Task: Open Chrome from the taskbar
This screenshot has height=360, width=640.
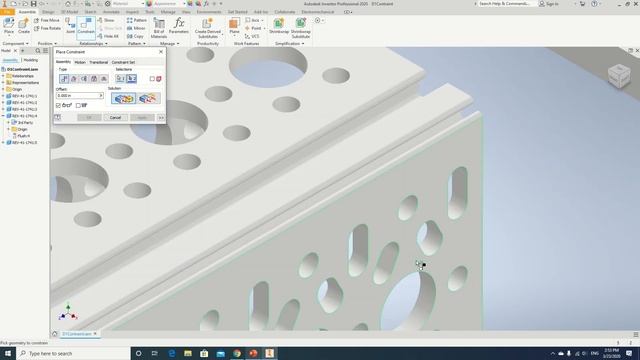Action: coord(237,353)
